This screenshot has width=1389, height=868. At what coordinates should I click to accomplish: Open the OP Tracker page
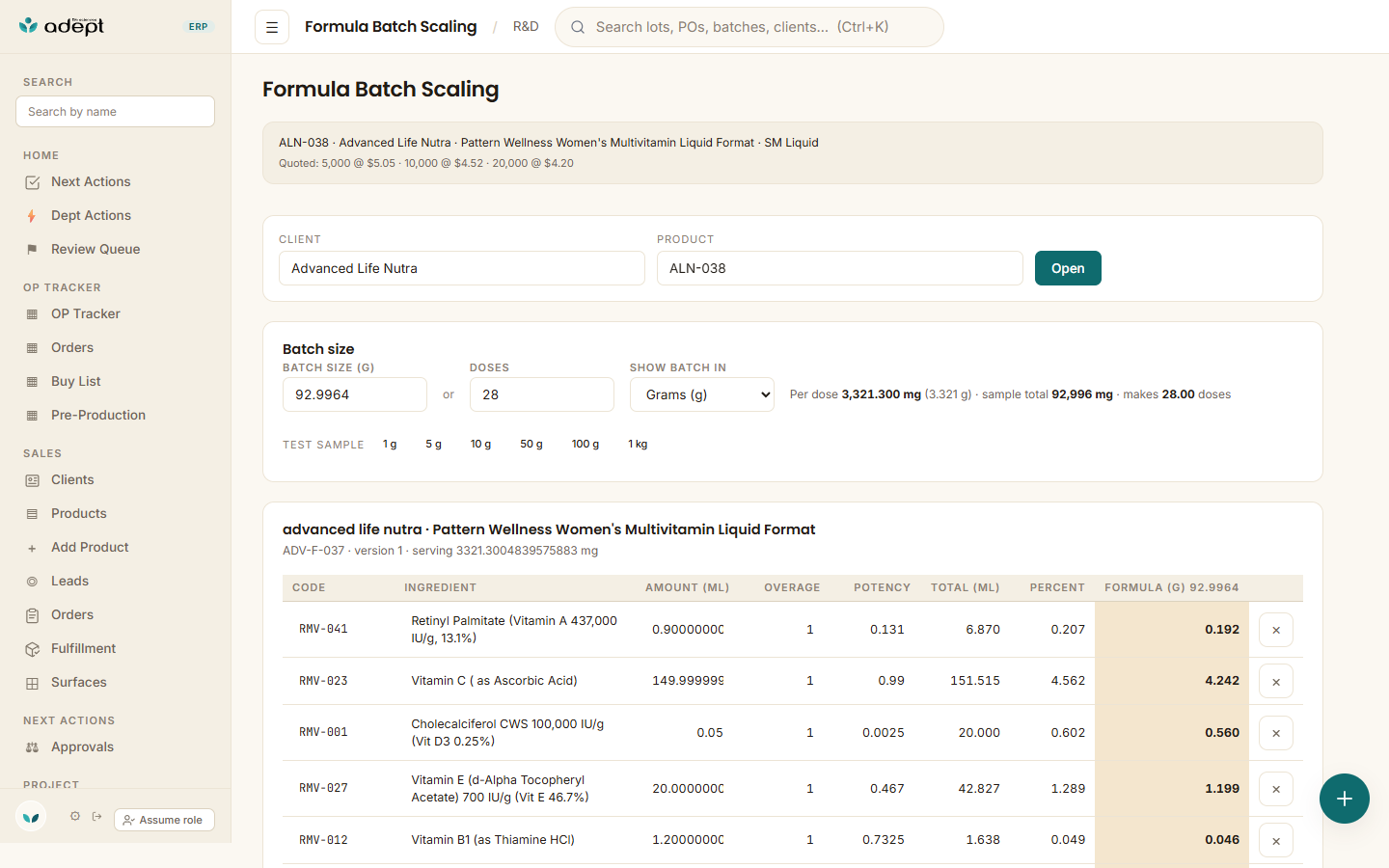[116, 313]
